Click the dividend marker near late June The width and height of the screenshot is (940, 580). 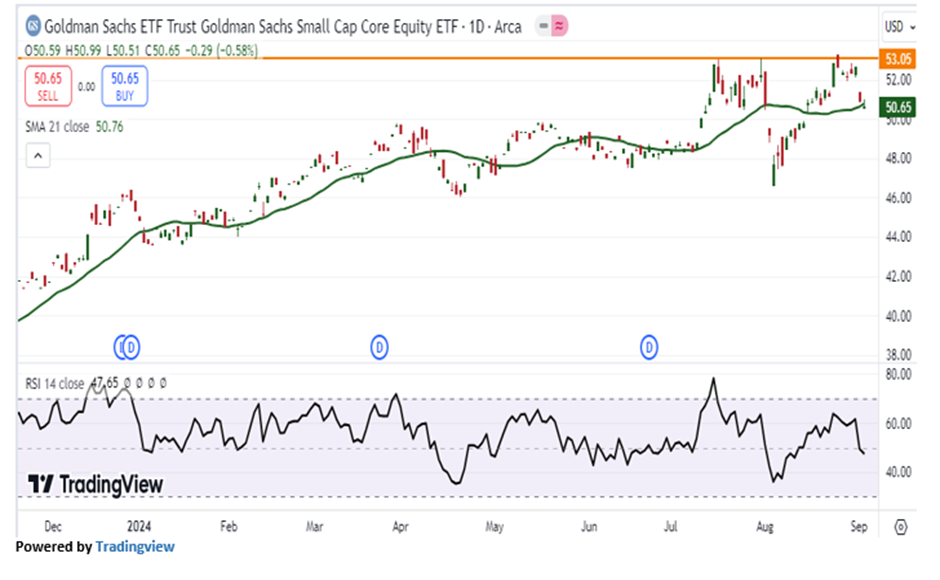tap(649, 347)
